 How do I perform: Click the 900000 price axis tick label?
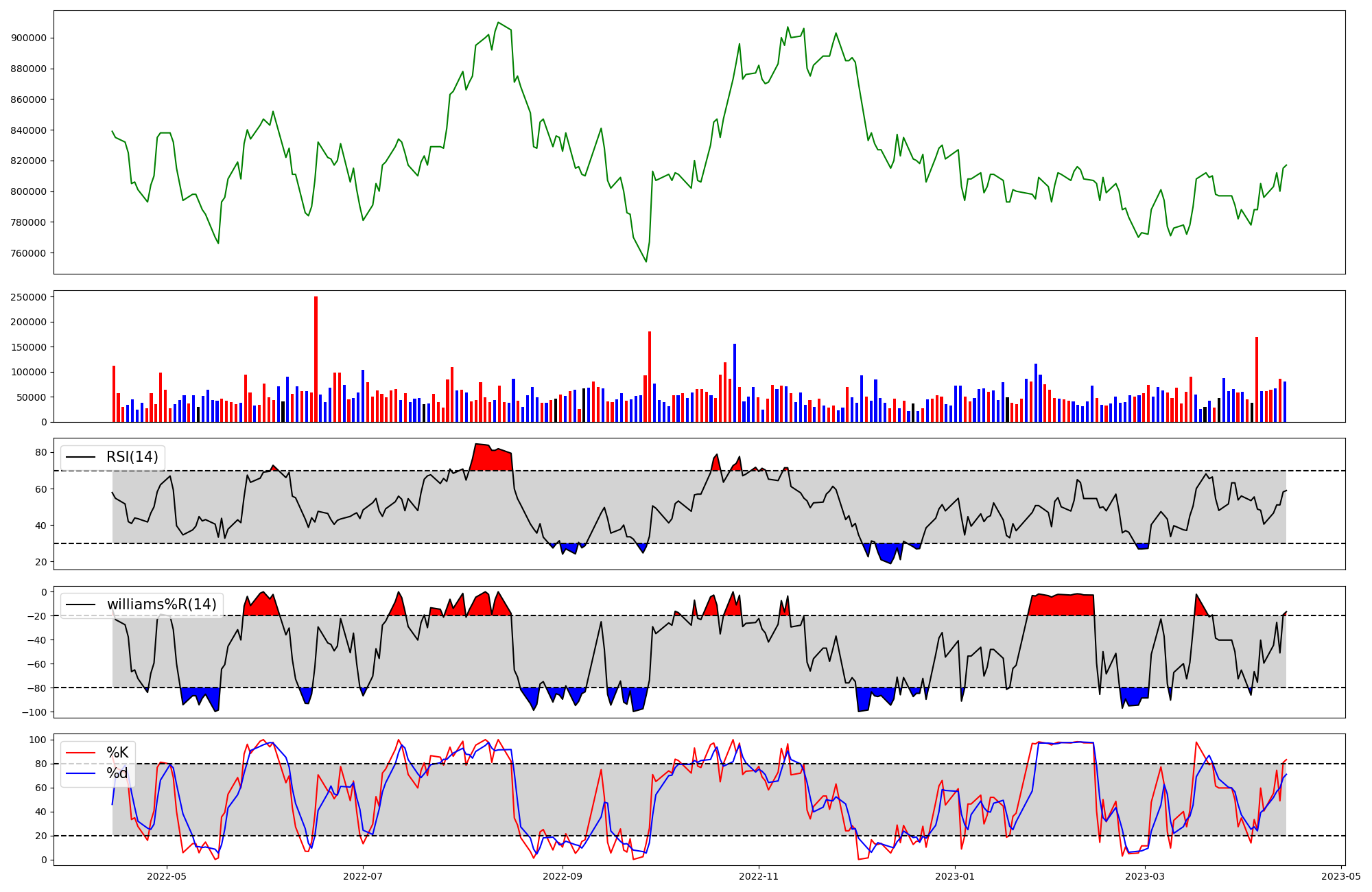coord(29,38)
